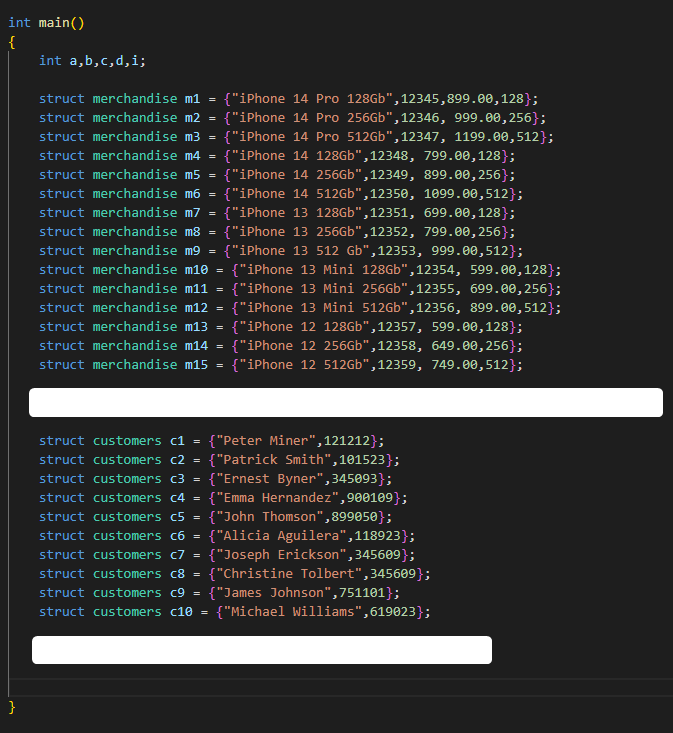This screenshot has width=673, height=733.
Task: Click price 649.00 on m14 line
Action: pyautogui.click(x=454, y=346)
